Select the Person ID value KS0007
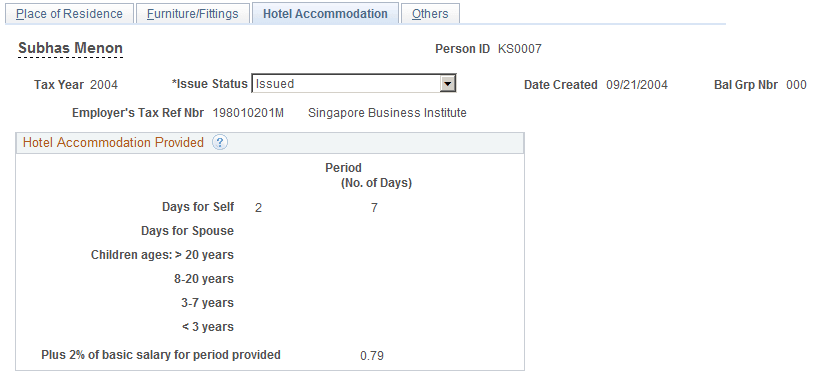 coord(520,49)
